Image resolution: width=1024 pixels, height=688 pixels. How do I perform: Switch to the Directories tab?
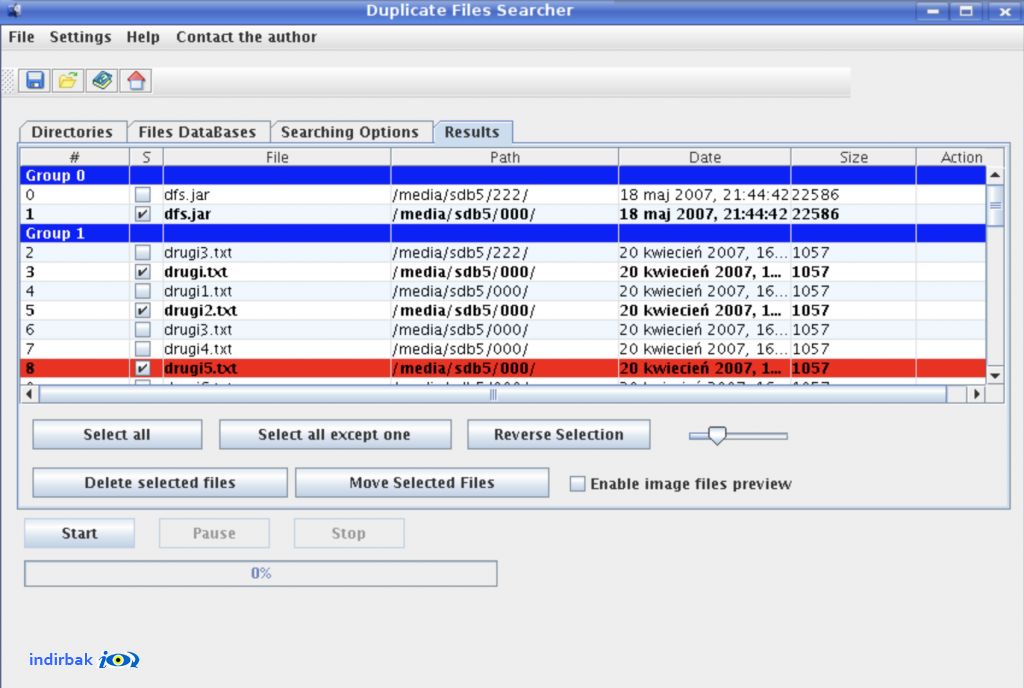click(x=72, y=132)
